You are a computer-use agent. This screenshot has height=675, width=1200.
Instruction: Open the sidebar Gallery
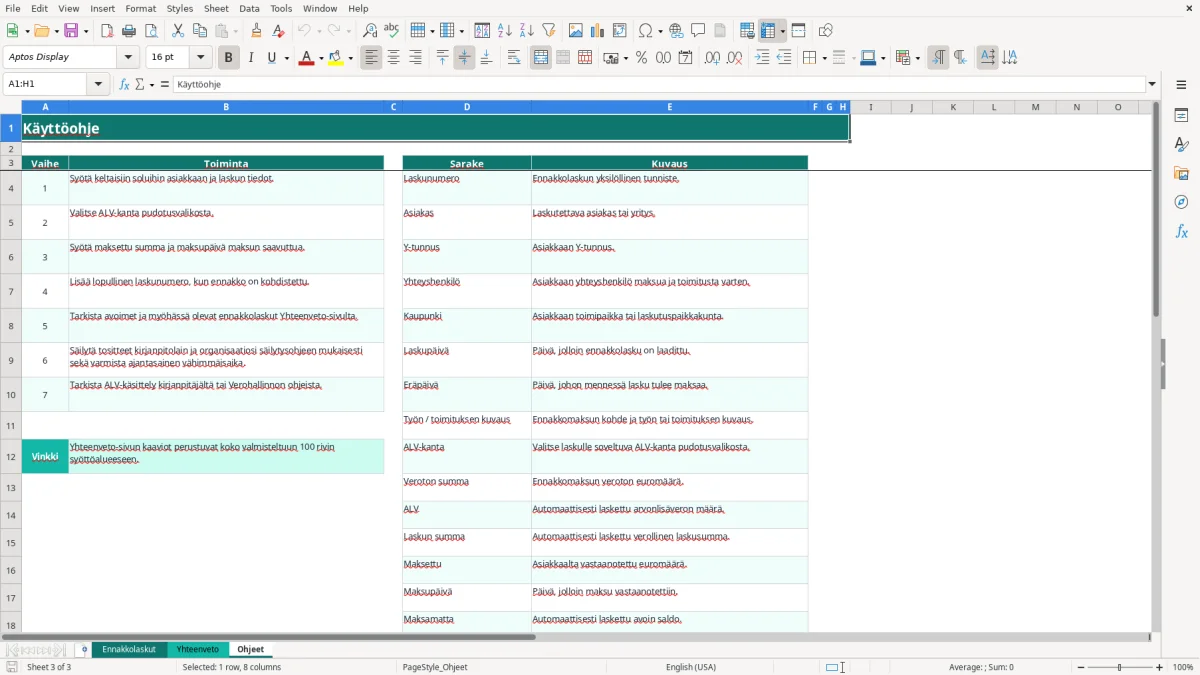(1181, 173)
